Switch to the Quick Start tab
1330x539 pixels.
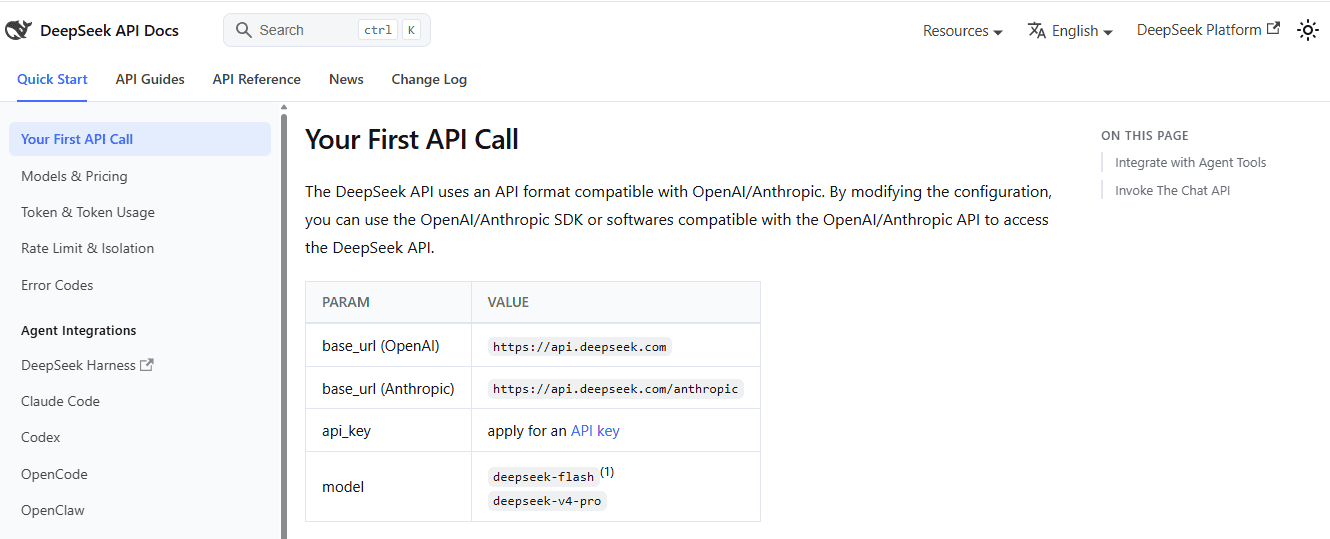52,79
